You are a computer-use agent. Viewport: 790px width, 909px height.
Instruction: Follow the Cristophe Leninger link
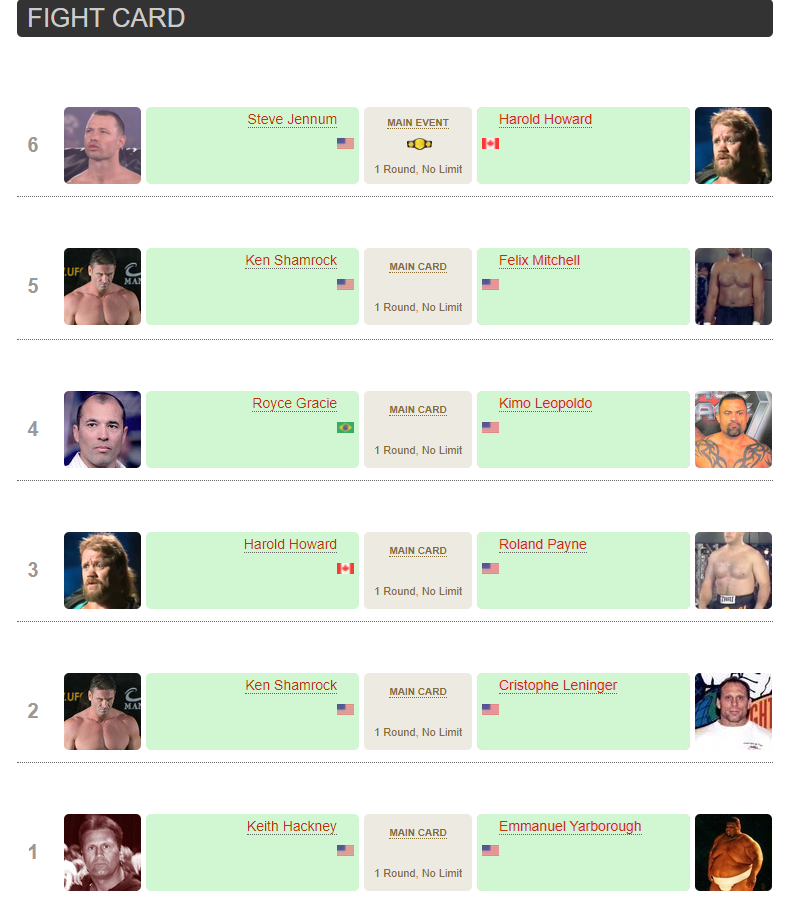point(558,686)
